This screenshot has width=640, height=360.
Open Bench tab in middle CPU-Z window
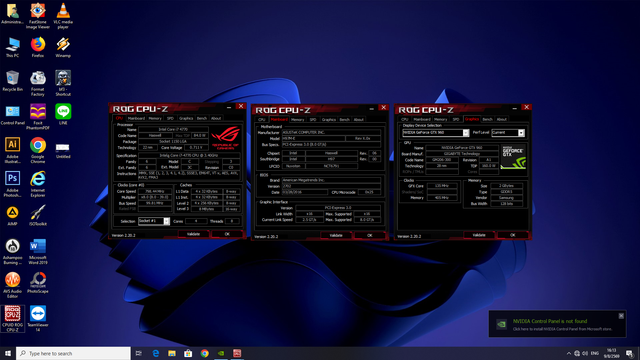click(344, 120)
